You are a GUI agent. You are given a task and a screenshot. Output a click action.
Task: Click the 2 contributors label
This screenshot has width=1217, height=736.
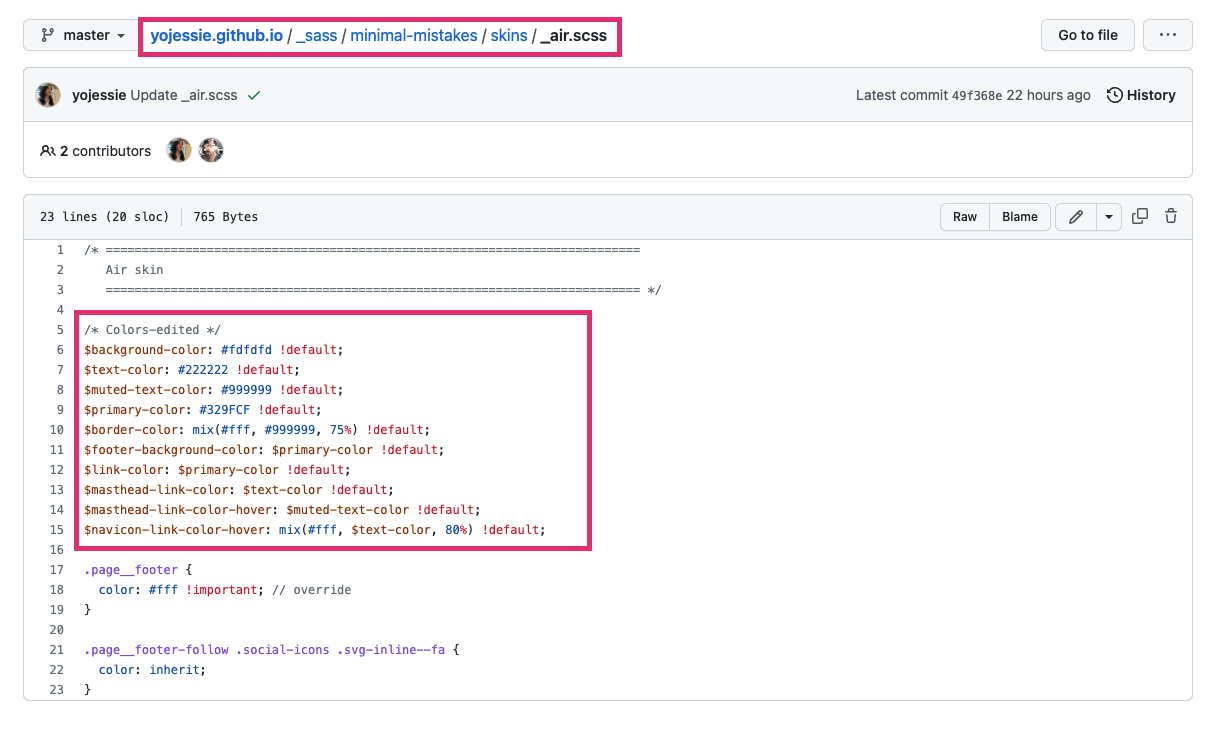[x=96, y=151]
